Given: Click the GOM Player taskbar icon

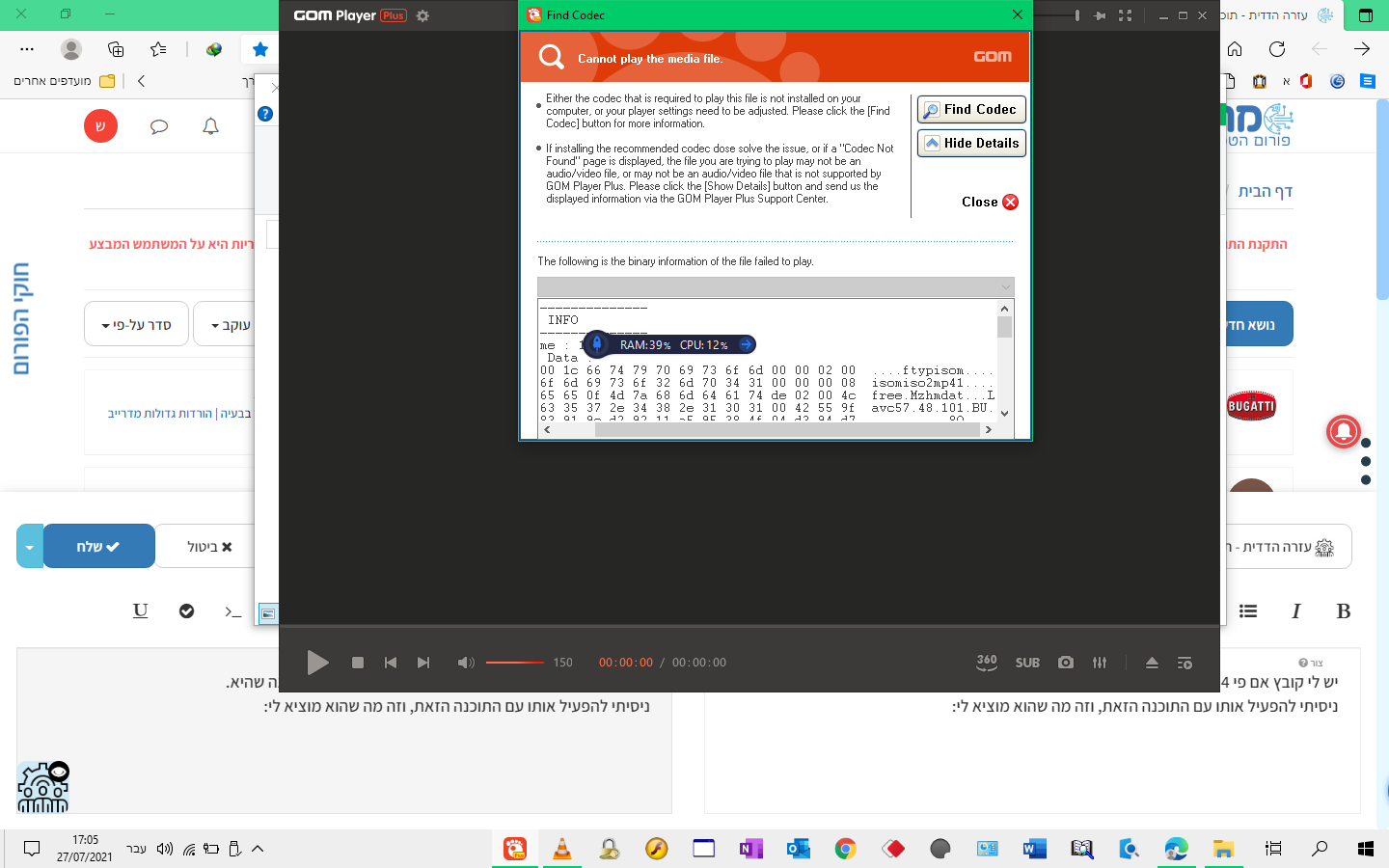Looking at the screenshot, I should pos(515,849).
